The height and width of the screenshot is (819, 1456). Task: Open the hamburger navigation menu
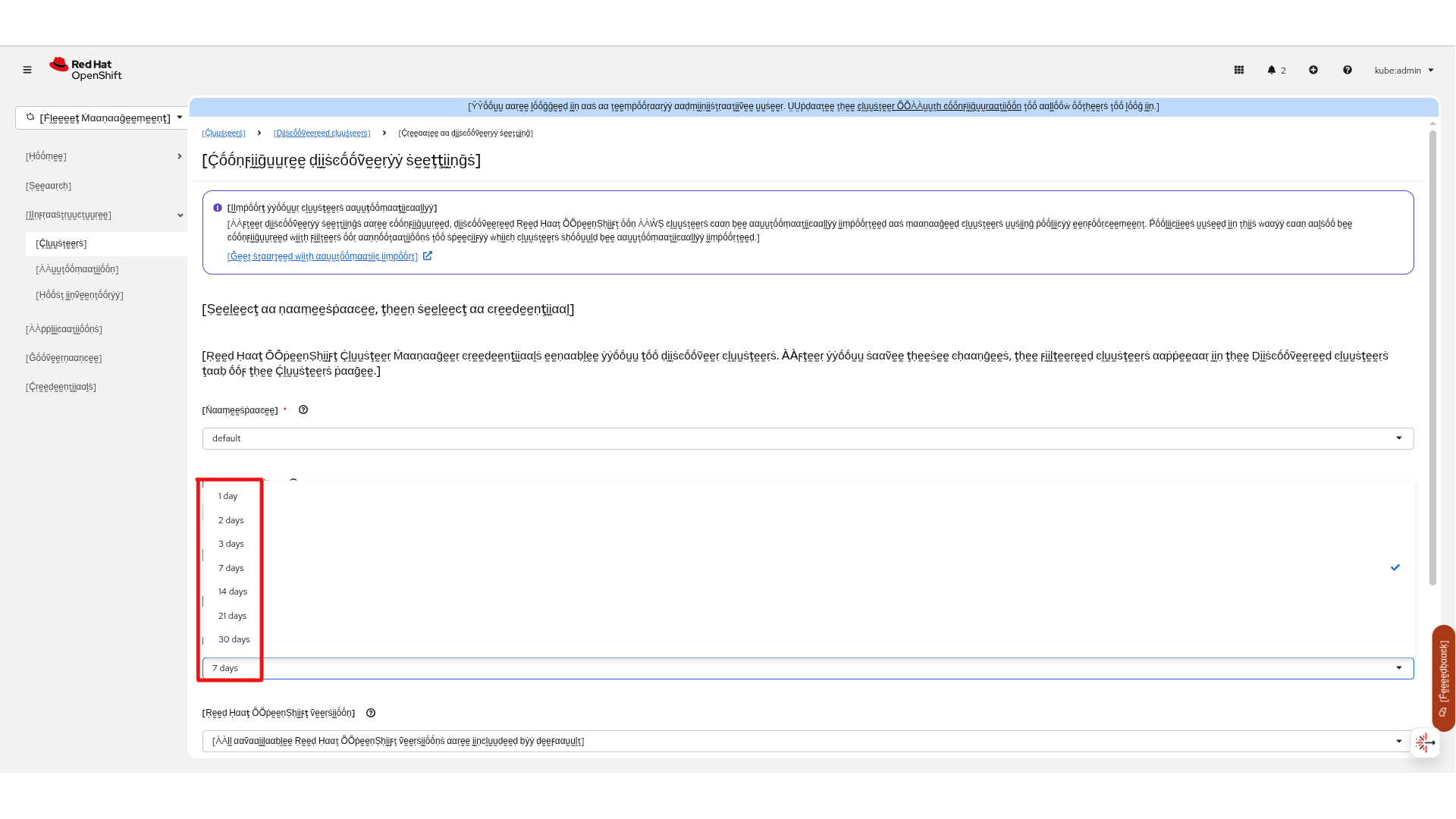click(27, 70)
